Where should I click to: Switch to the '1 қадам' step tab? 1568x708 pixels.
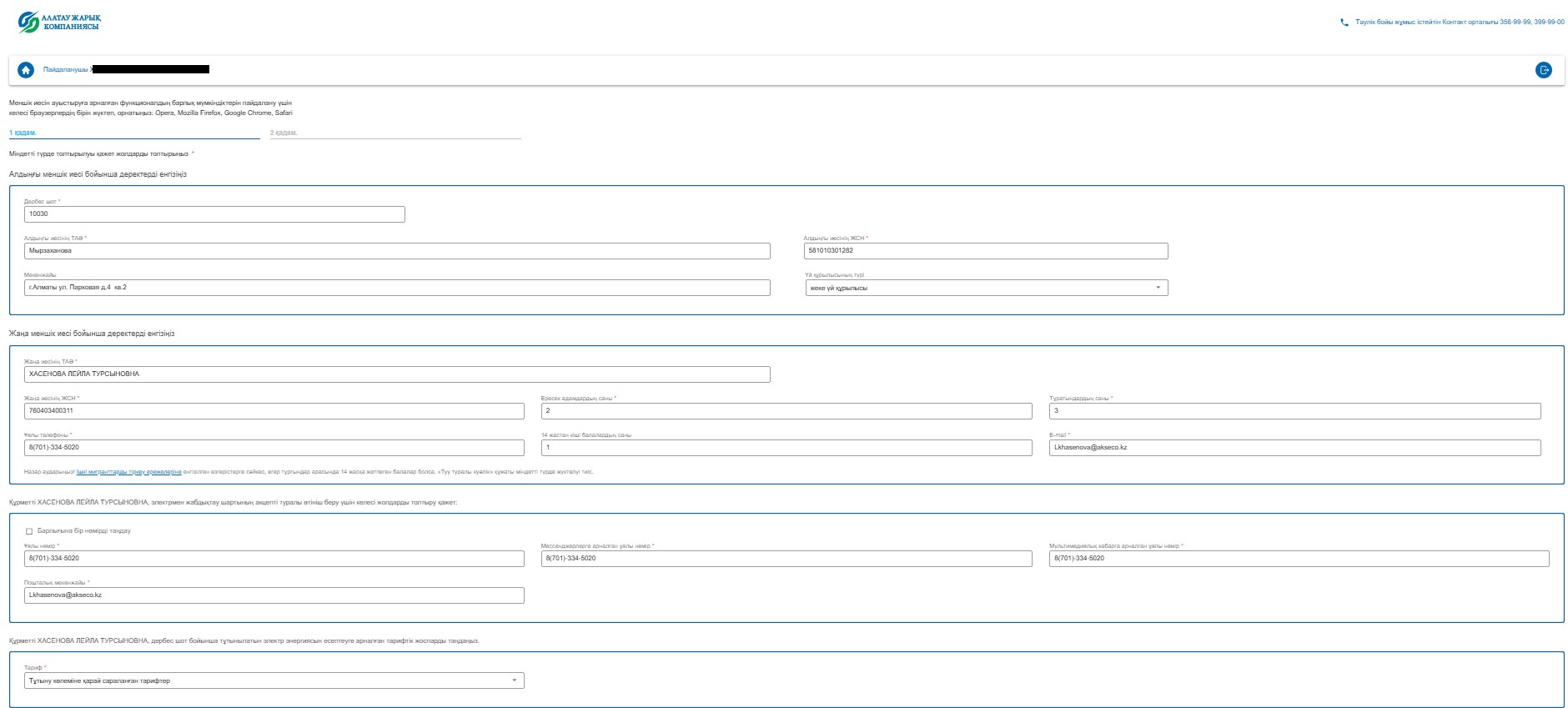[x=23, y=133]
